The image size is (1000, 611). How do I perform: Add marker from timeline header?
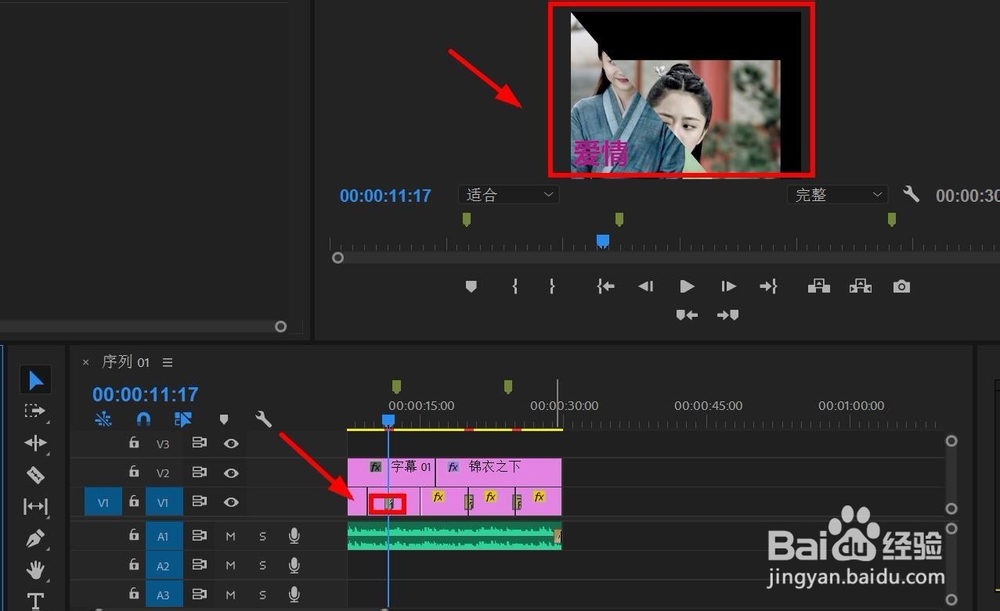click(x=224, y=419)
